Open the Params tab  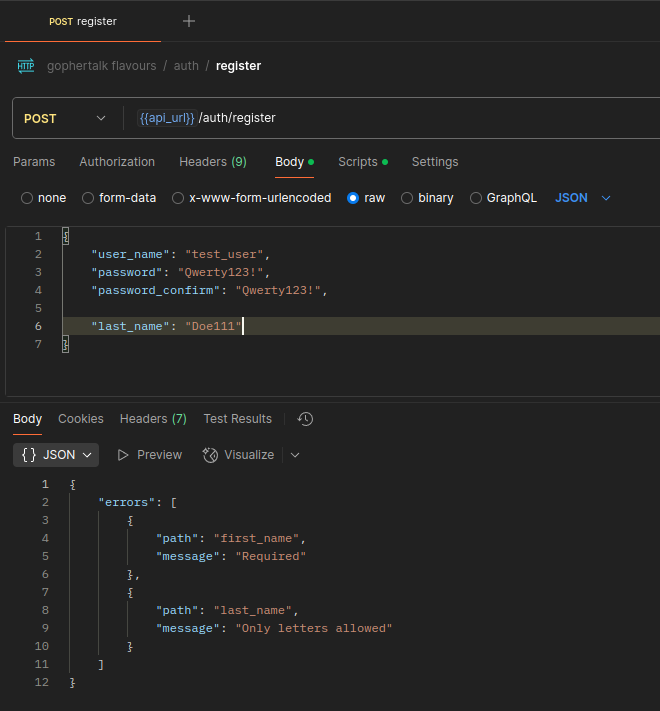coord(34,162)
